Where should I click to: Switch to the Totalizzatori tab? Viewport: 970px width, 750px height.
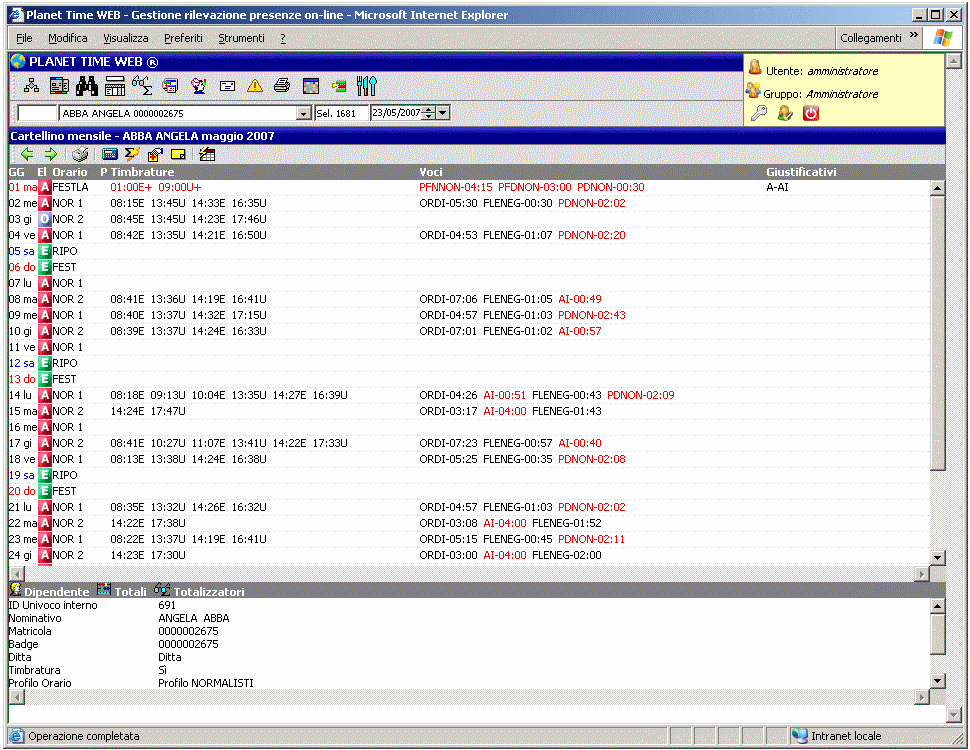coord(200,592)
